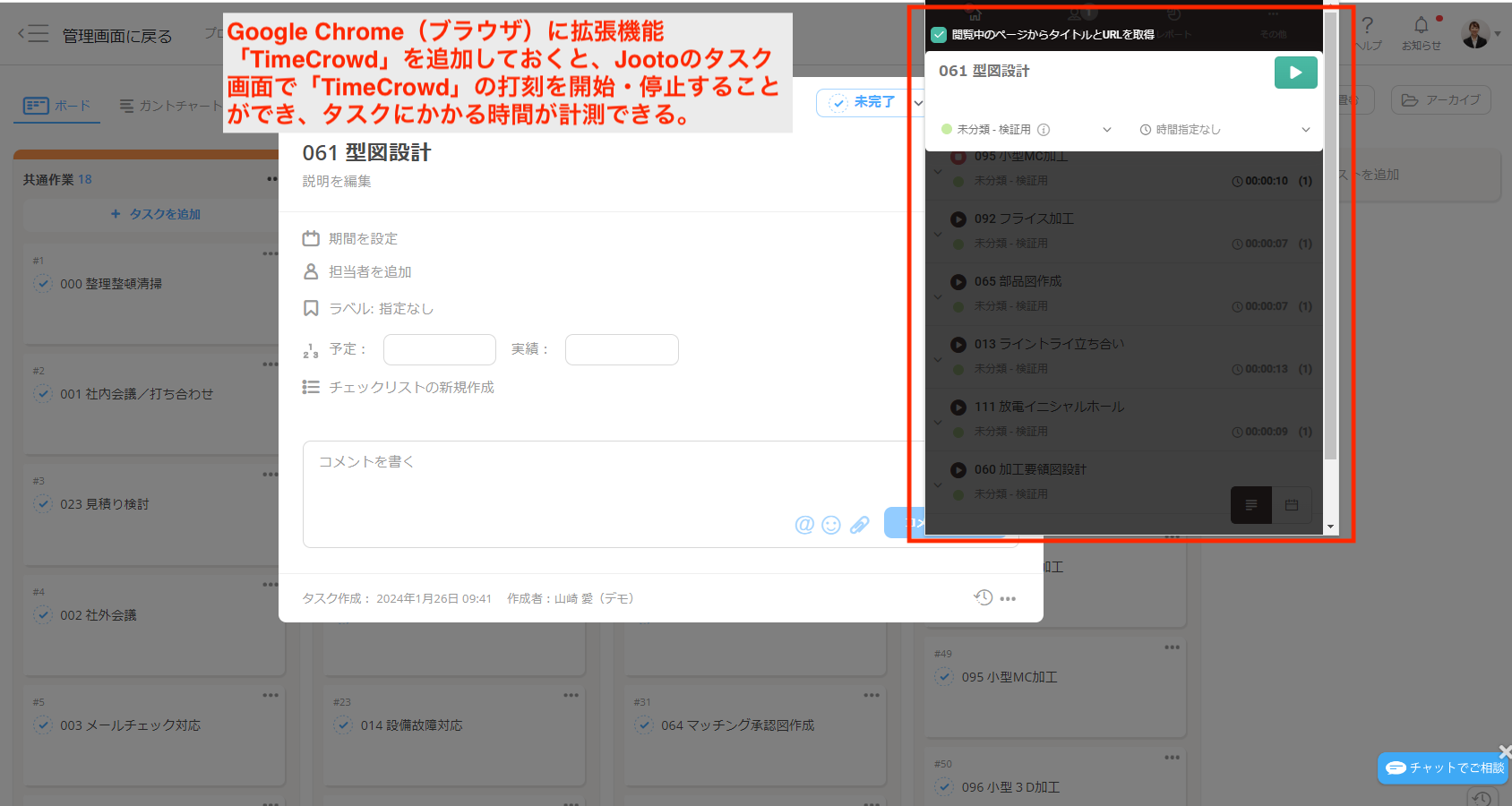Expand the 065 部品図作成 entry chevron

point(938,296)
